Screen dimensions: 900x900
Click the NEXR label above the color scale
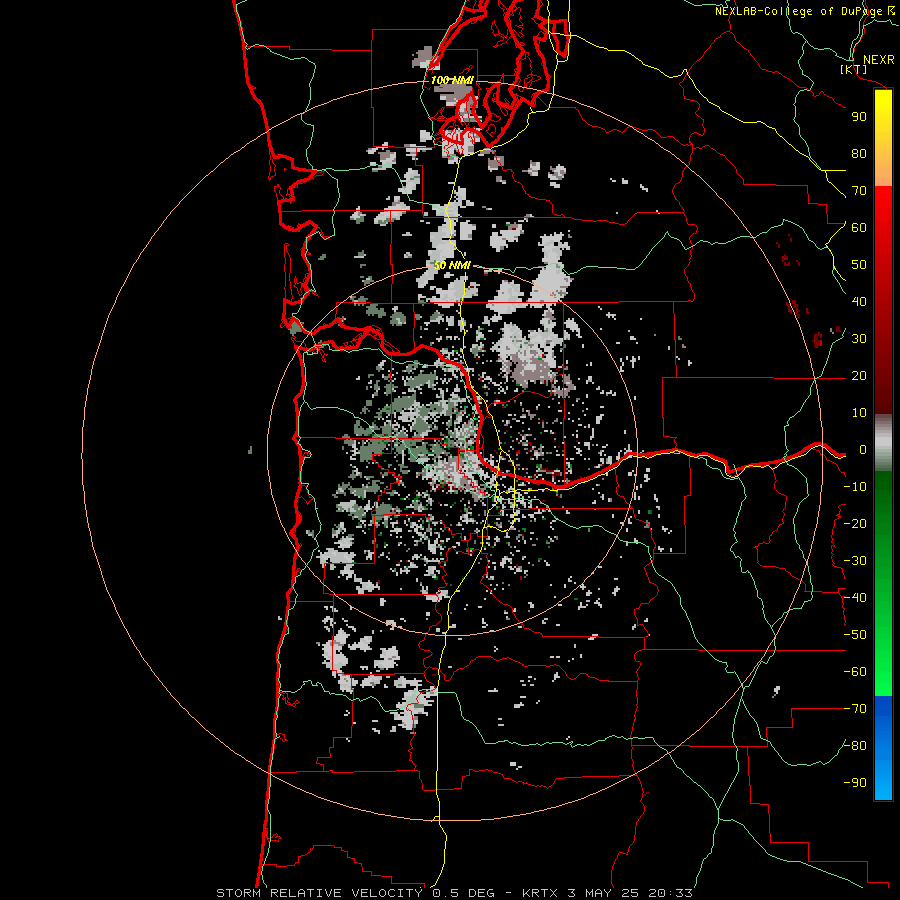pyautogui.click(x=879, y=60)
